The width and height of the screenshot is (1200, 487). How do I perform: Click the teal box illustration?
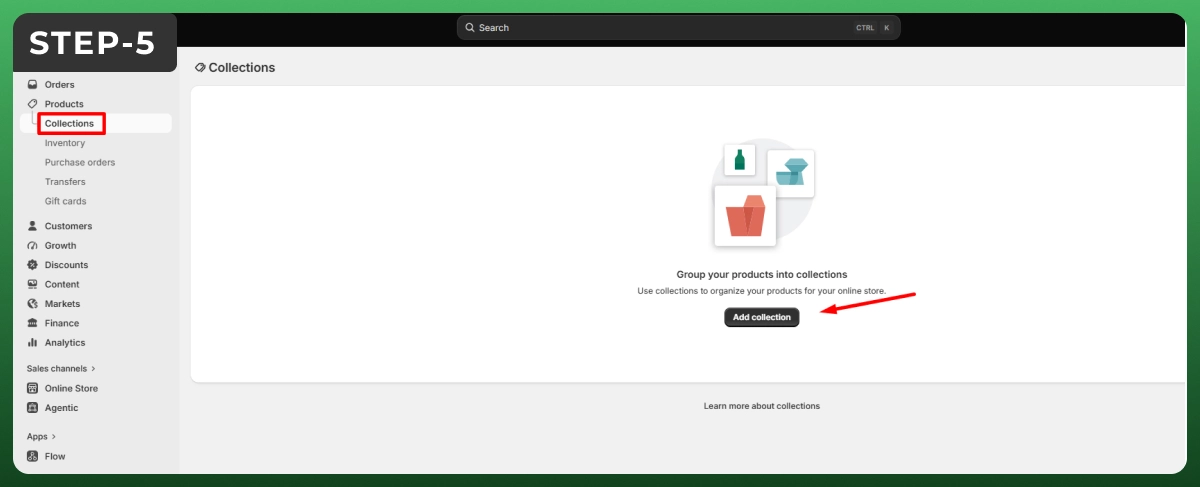(x=791, y=173)
